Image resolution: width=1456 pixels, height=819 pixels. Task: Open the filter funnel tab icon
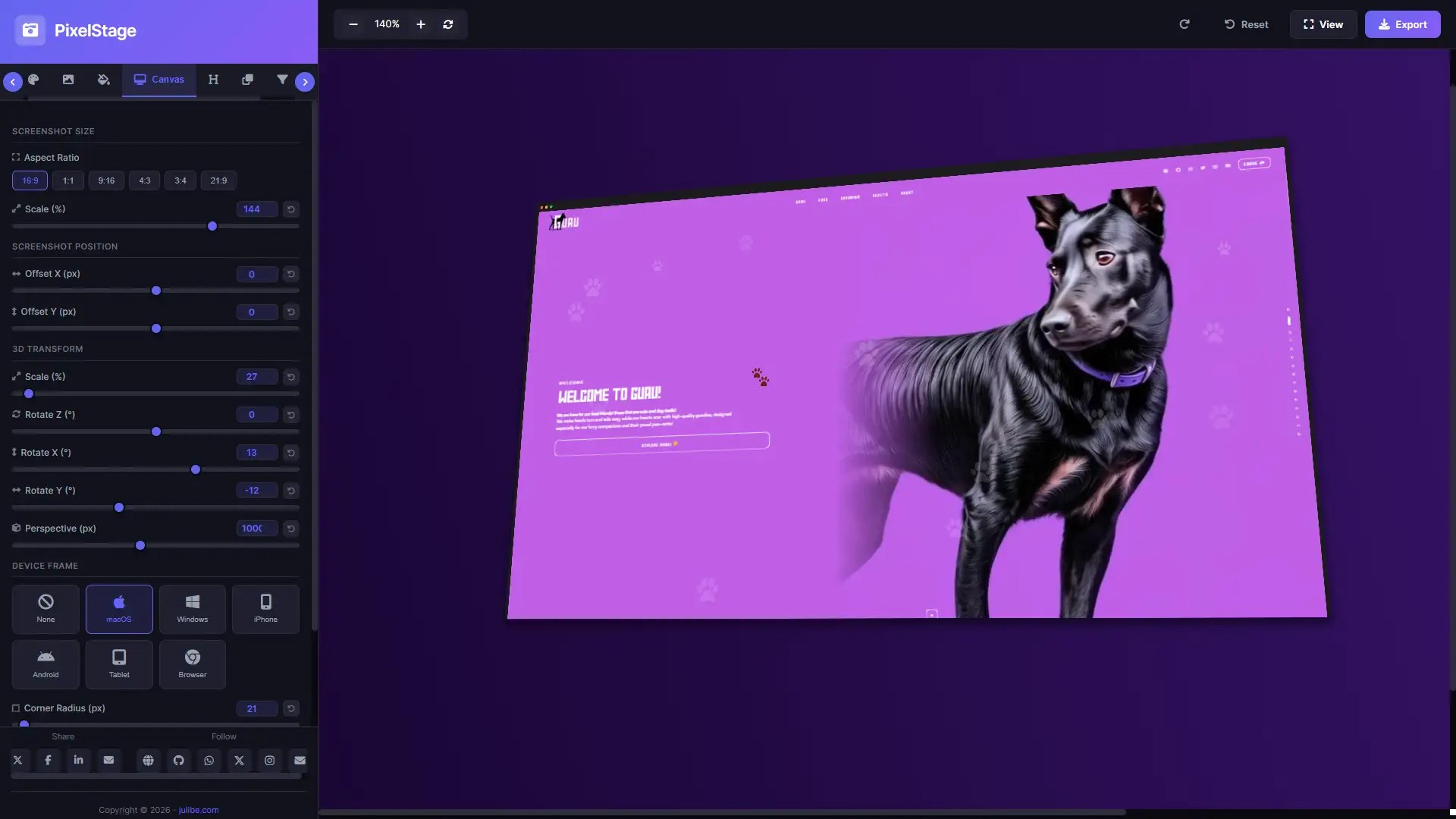pos(282,80)
